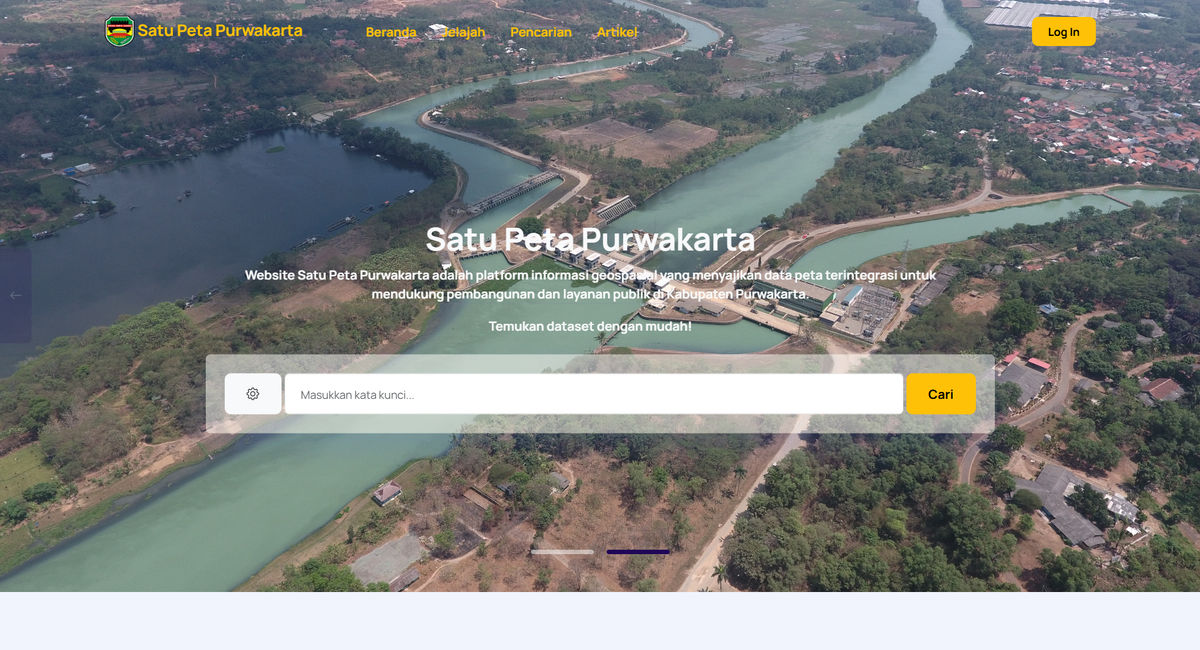Show previous slide with left arrow
This screenshot has width=1200, height=650.
[x=15, y=295]
